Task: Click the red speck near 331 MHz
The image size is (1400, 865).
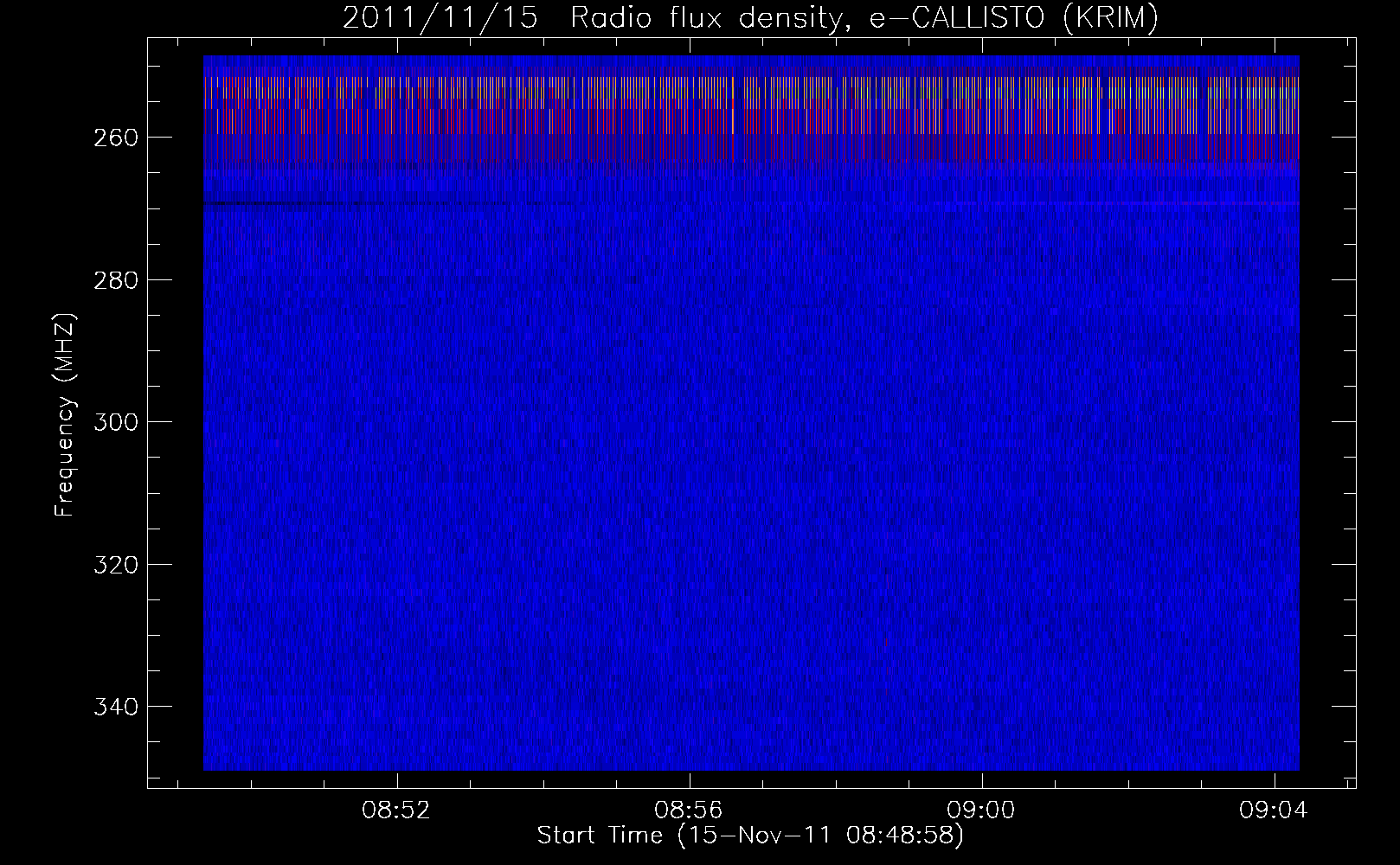Action: [886, 643]
